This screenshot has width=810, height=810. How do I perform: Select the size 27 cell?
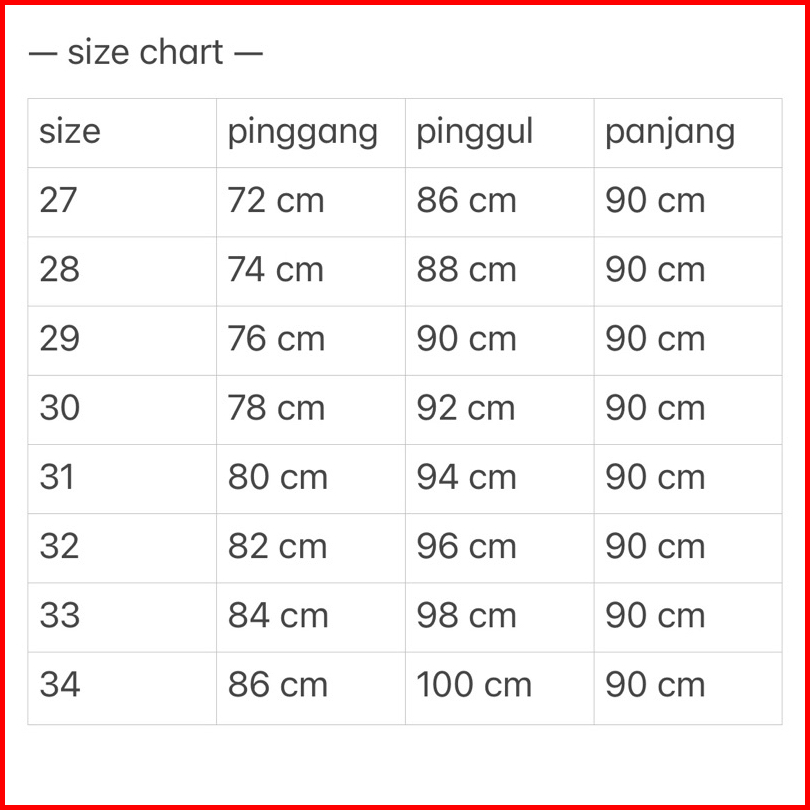coord(58,201)
